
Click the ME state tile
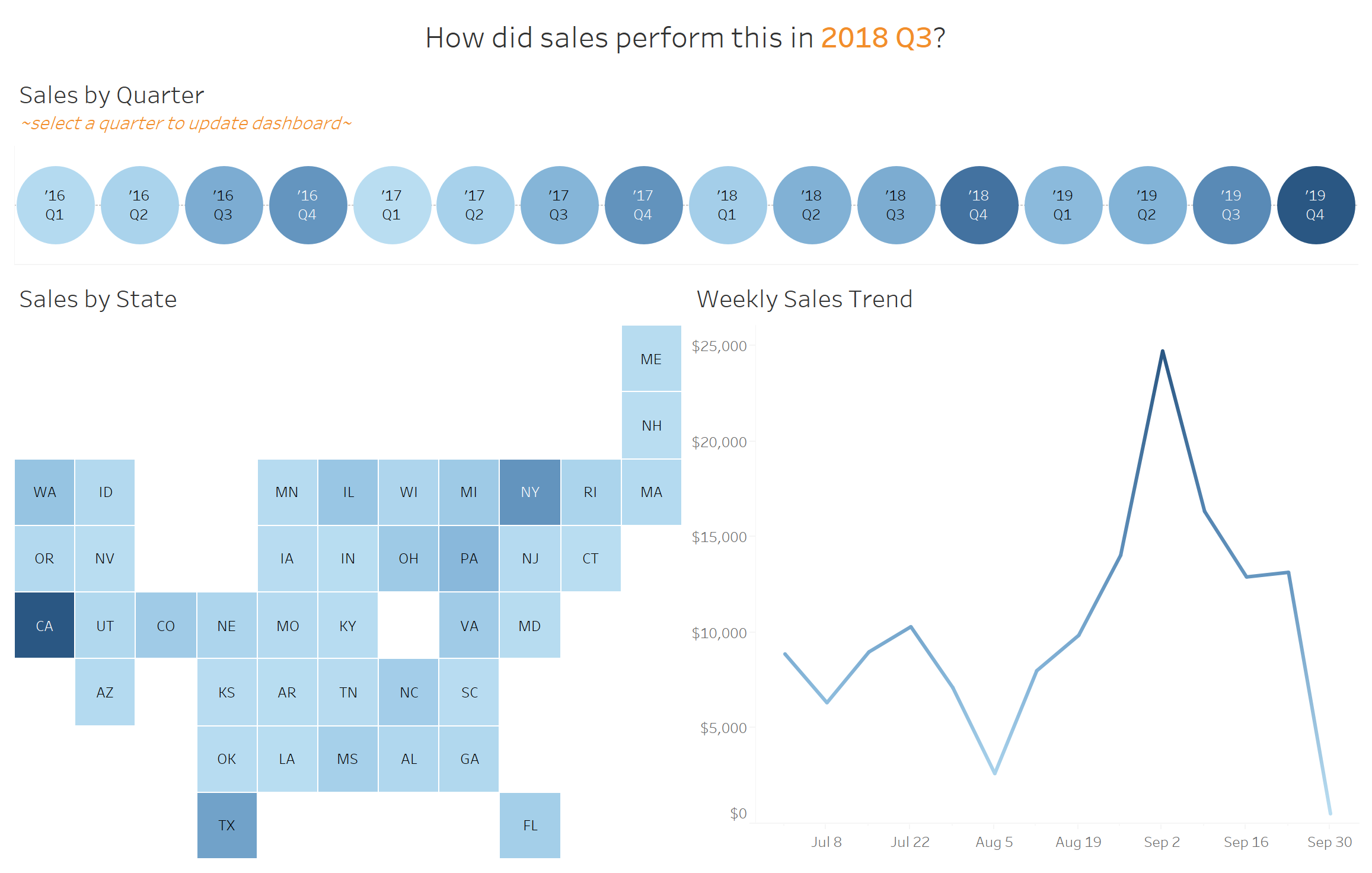click(652, 358)
